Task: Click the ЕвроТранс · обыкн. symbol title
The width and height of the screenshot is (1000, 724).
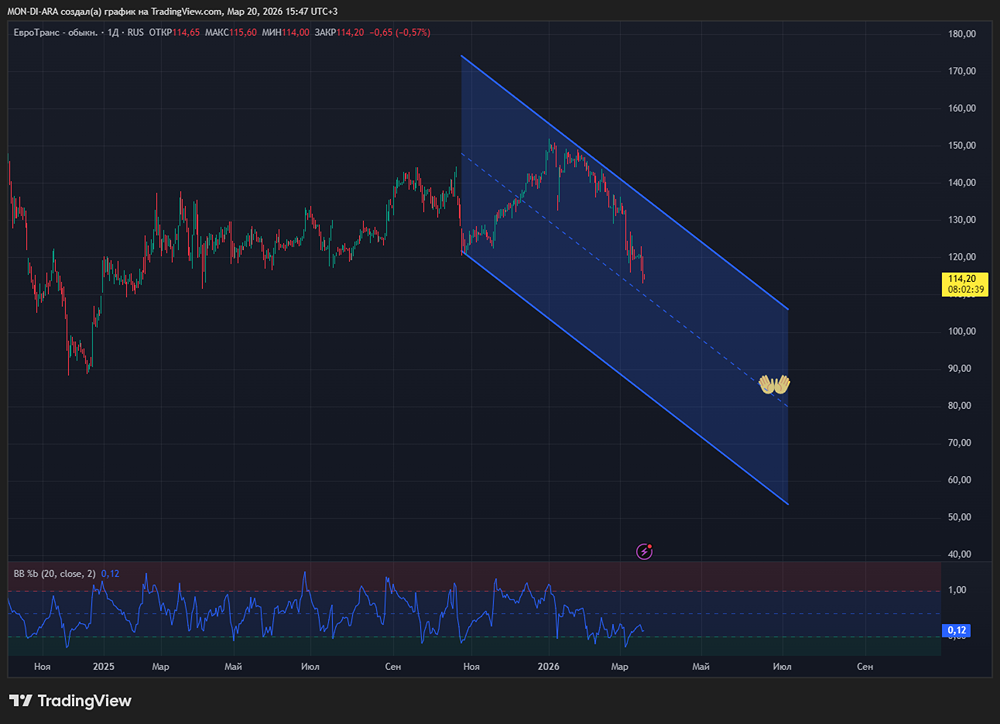Action: (55, 33)
